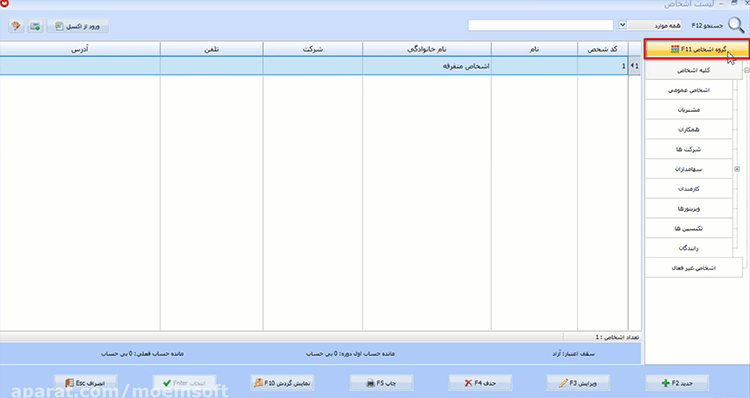
Task: Click the نام column header
Action: 534,49
